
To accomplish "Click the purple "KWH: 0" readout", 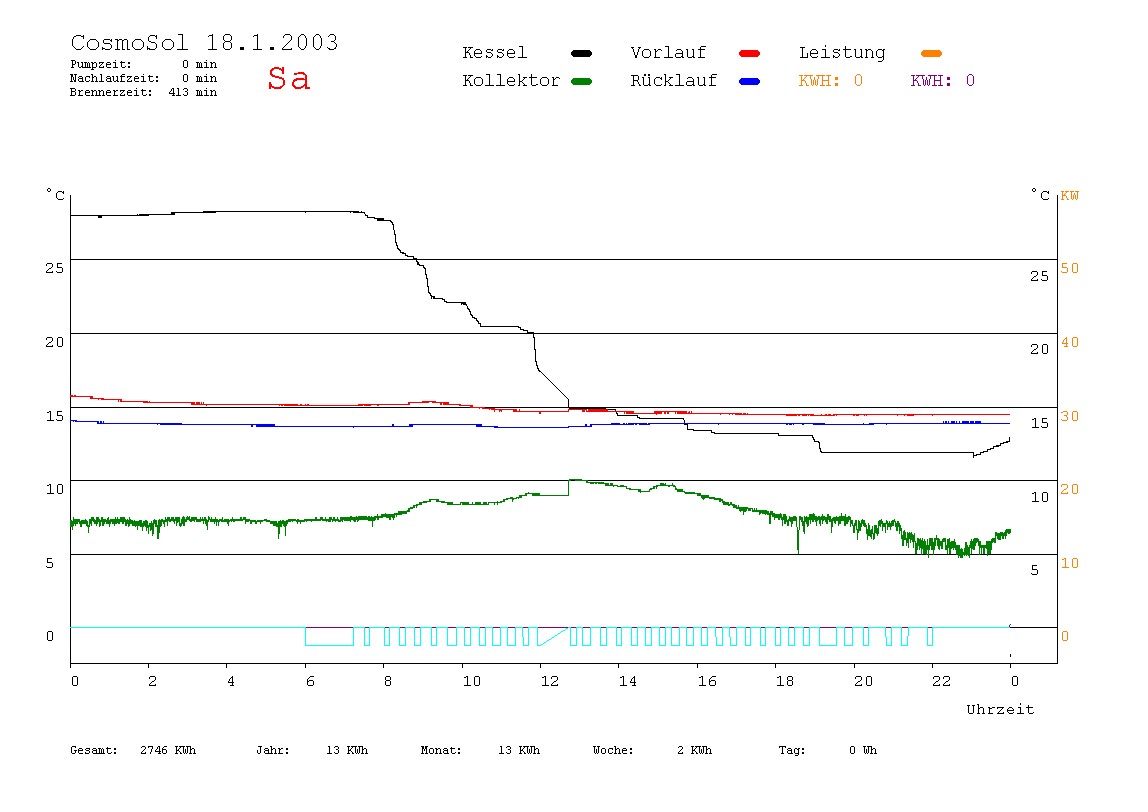I will click(x=942, y=81).
